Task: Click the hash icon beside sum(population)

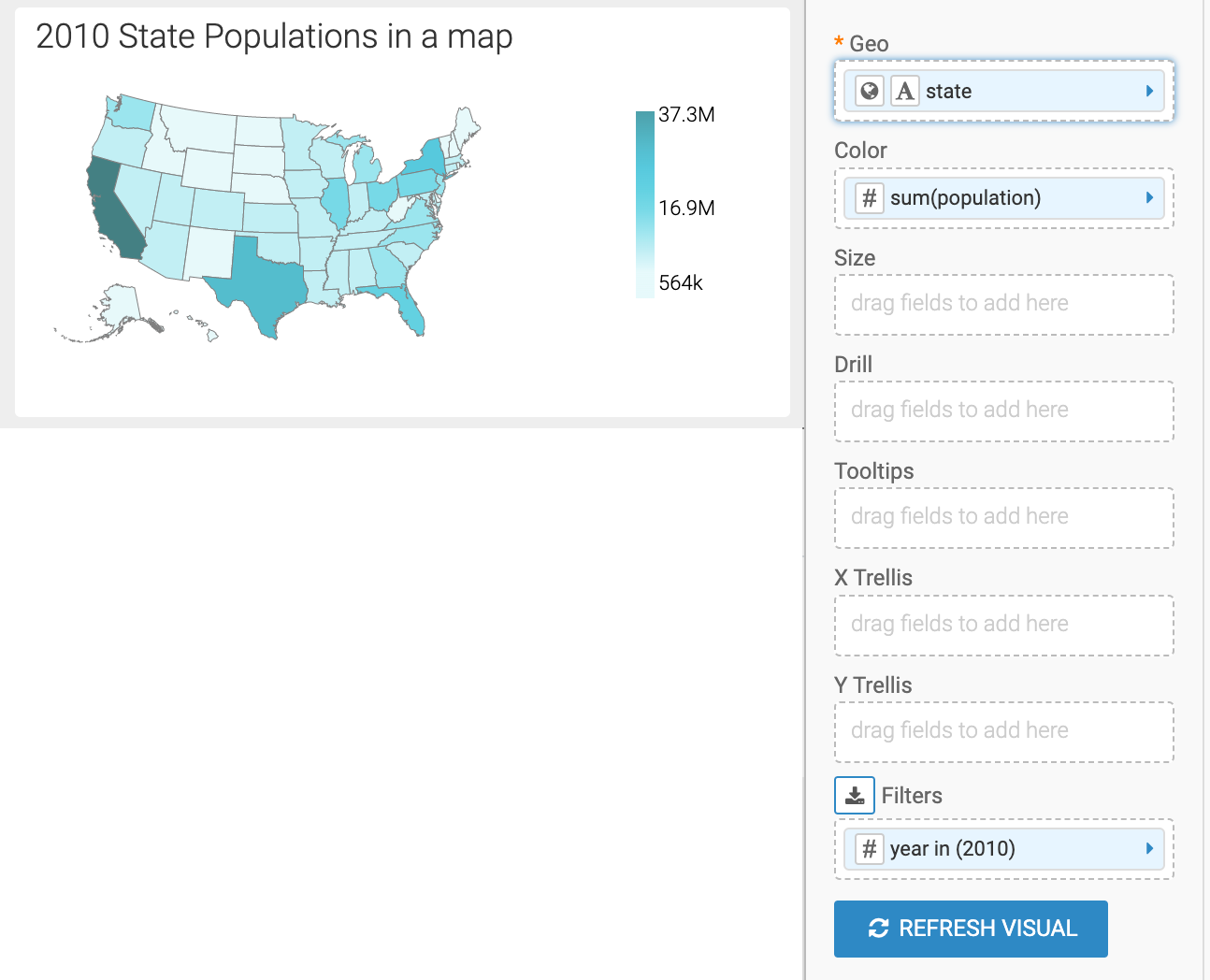Action: (869, 197)
